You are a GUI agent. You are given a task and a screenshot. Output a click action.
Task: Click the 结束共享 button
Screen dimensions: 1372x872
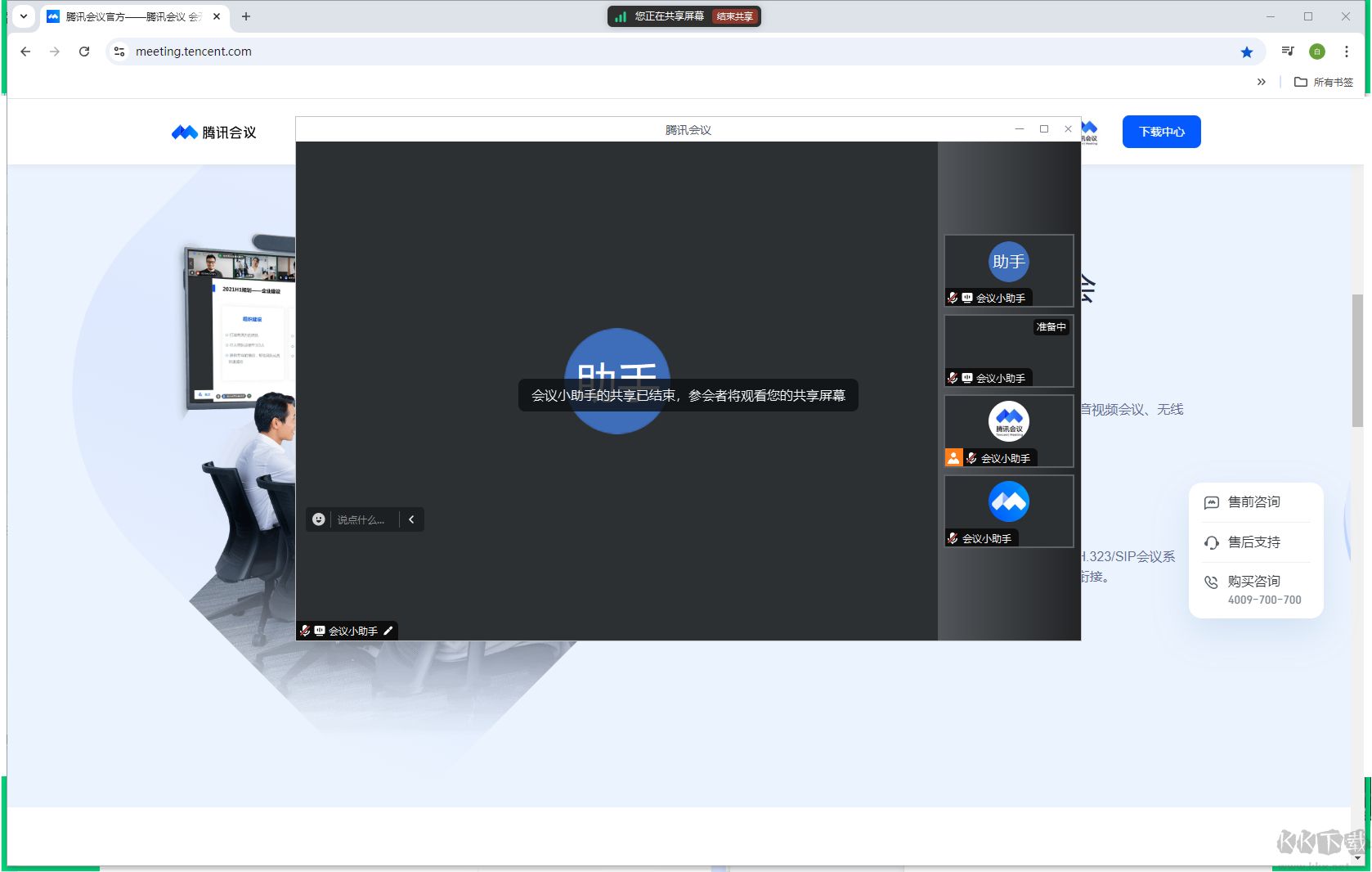click(734, 16)
